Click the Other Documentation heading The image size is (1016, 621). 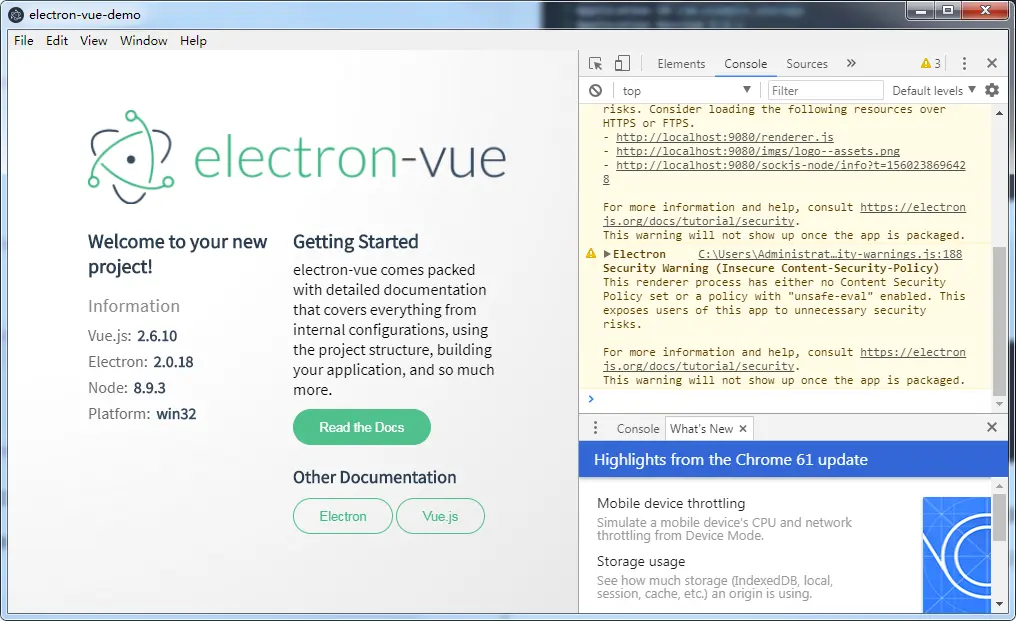point(375,477)
